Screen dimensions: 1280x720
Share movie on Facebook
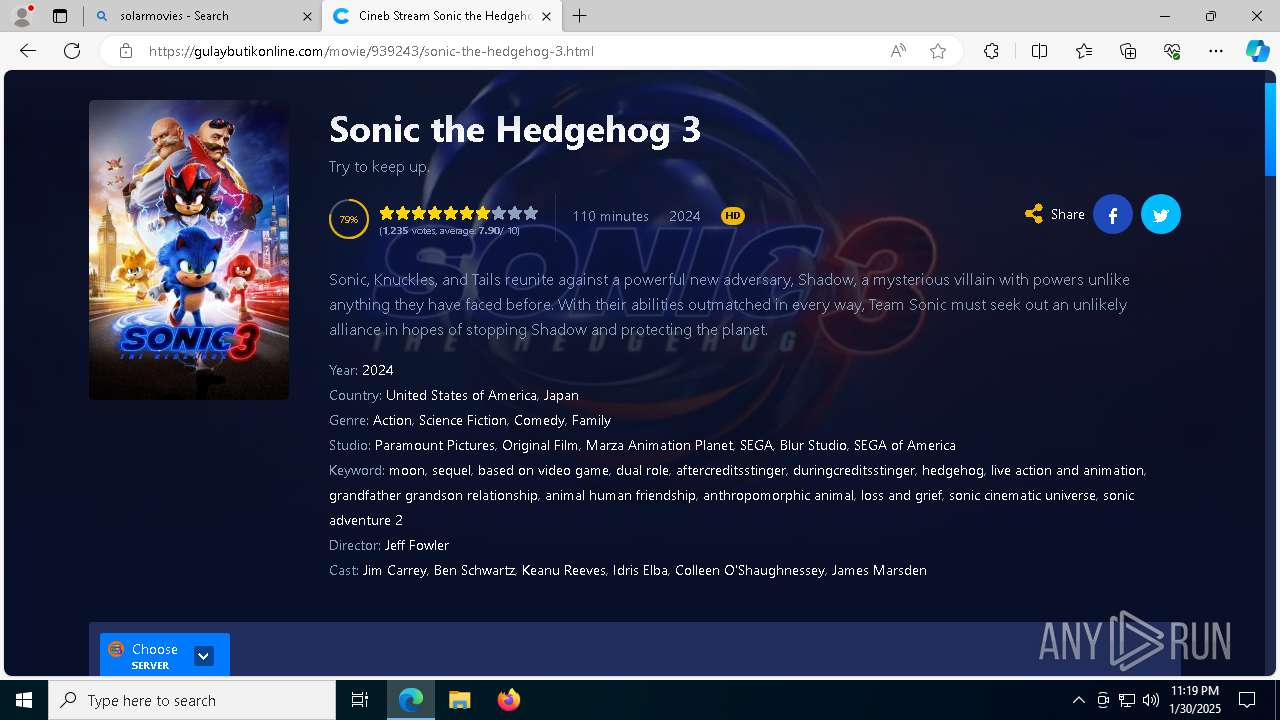[1113, 214]
